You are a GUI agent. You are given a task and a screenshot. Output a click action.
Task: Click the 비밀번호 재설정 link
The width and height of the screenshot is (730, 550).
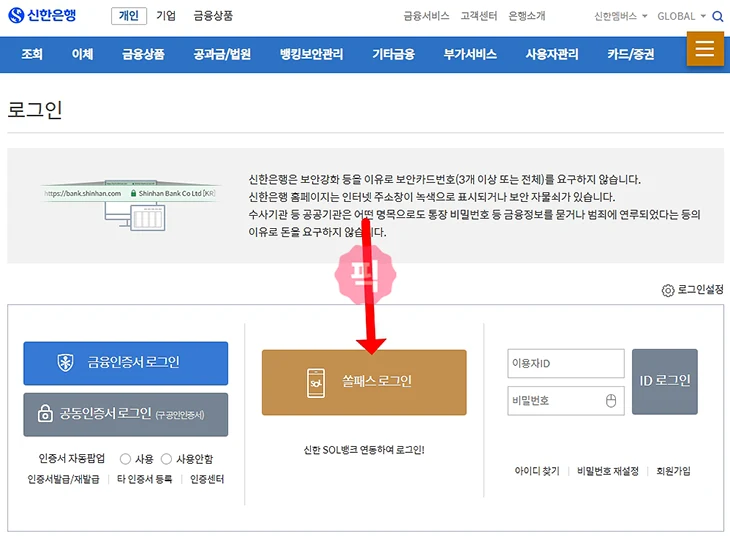[x=608, y=471]
